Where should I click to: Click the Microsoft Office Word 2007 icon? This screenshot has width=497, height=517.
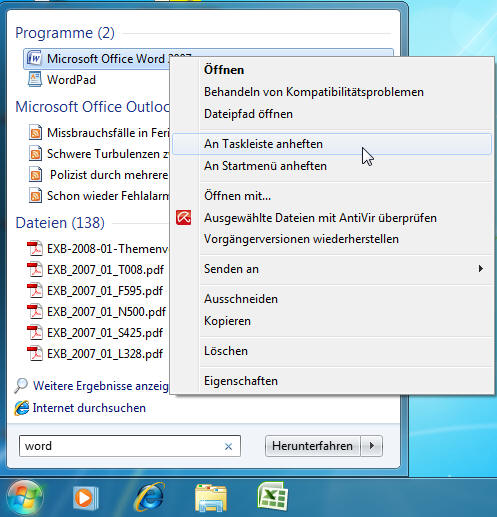(34, 58)
